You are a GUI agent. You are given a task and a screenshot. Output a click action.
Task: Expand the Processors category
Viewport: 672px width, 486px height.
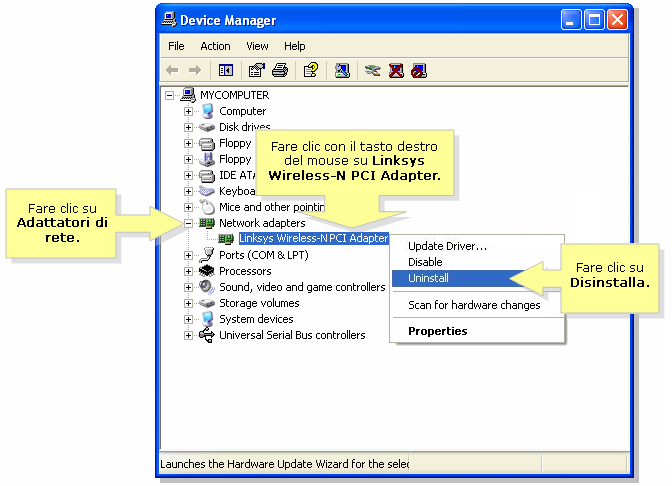click(x=188, y=271)
